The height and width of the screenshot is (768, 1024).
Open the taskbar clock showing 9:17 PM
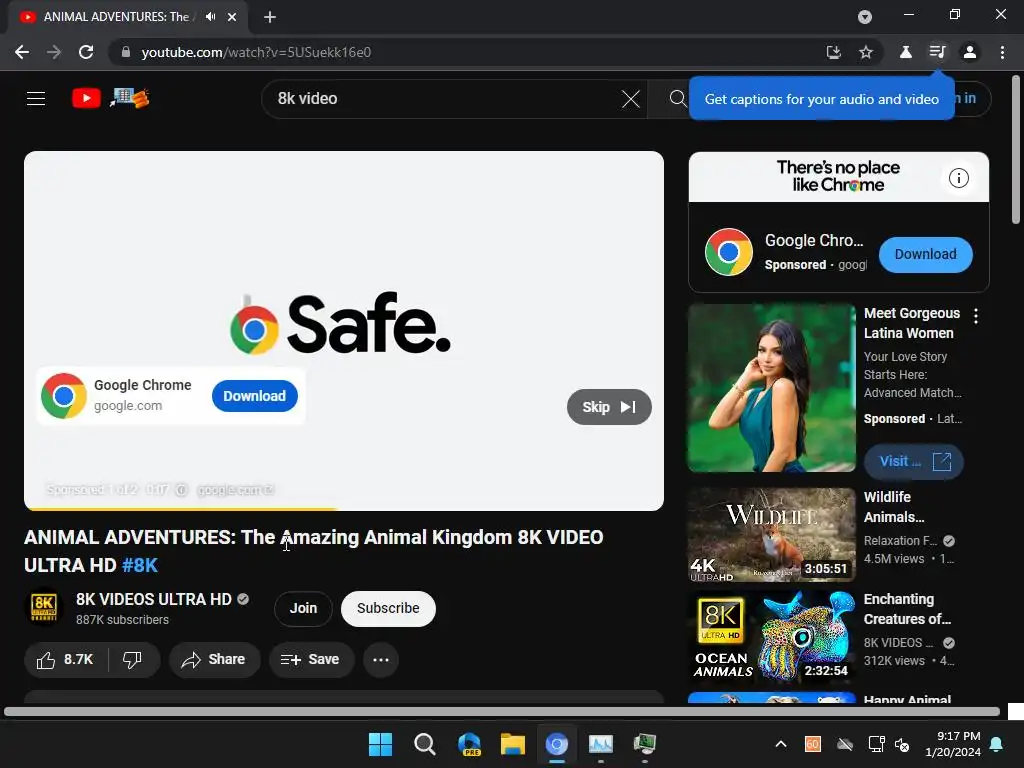tap(953, 744)
